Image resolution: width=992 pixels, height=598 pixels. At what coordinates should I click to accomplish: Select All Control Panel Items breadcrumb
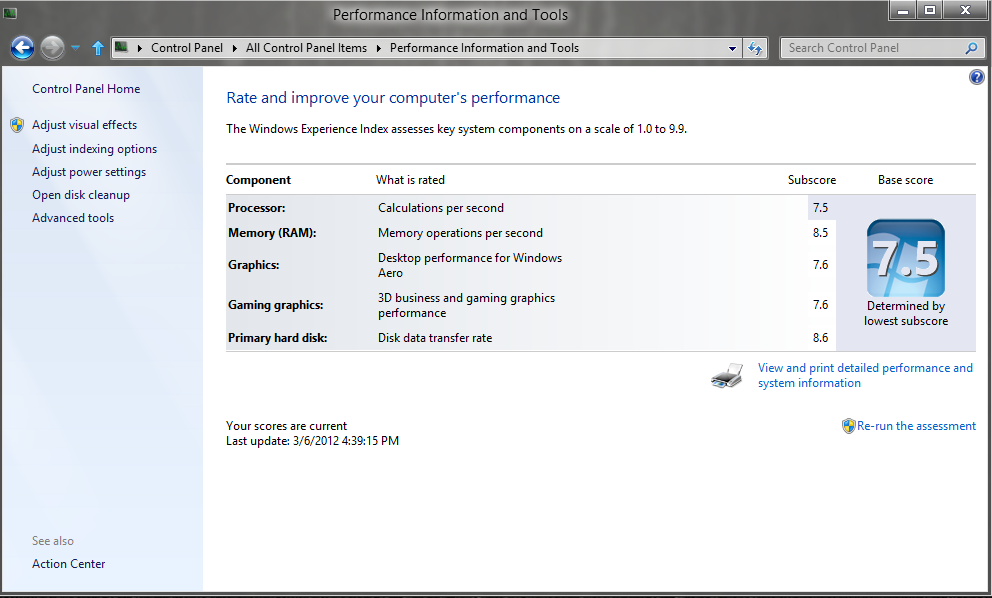coord(306,48)
